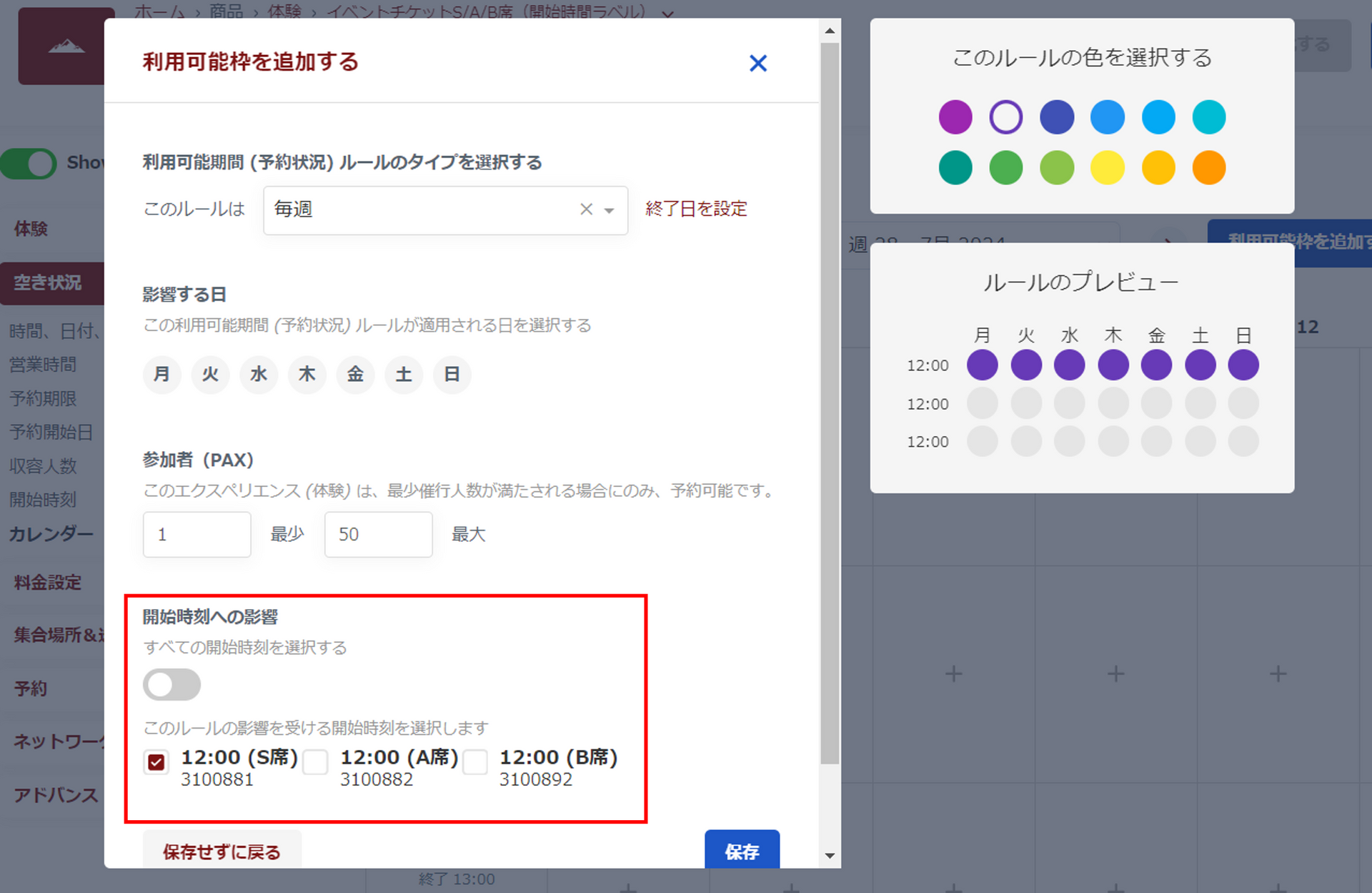Select Monday 月 day circle
The image size is (1372, 893).
point(162,374)
